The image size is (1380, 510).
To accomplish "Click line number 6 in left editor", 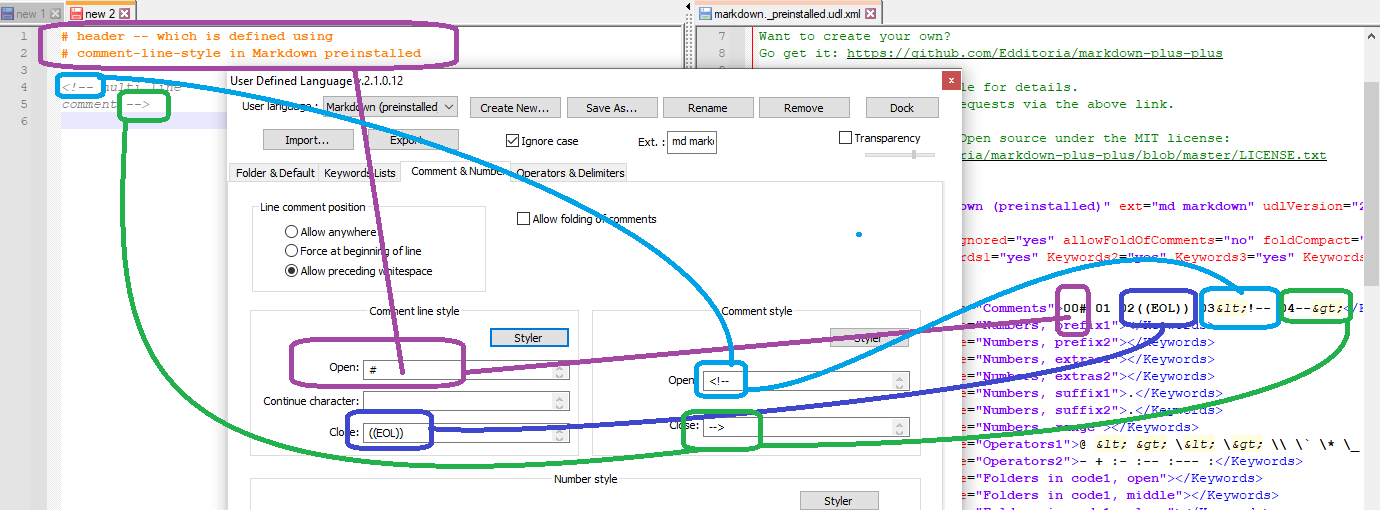I will [24, 121].
